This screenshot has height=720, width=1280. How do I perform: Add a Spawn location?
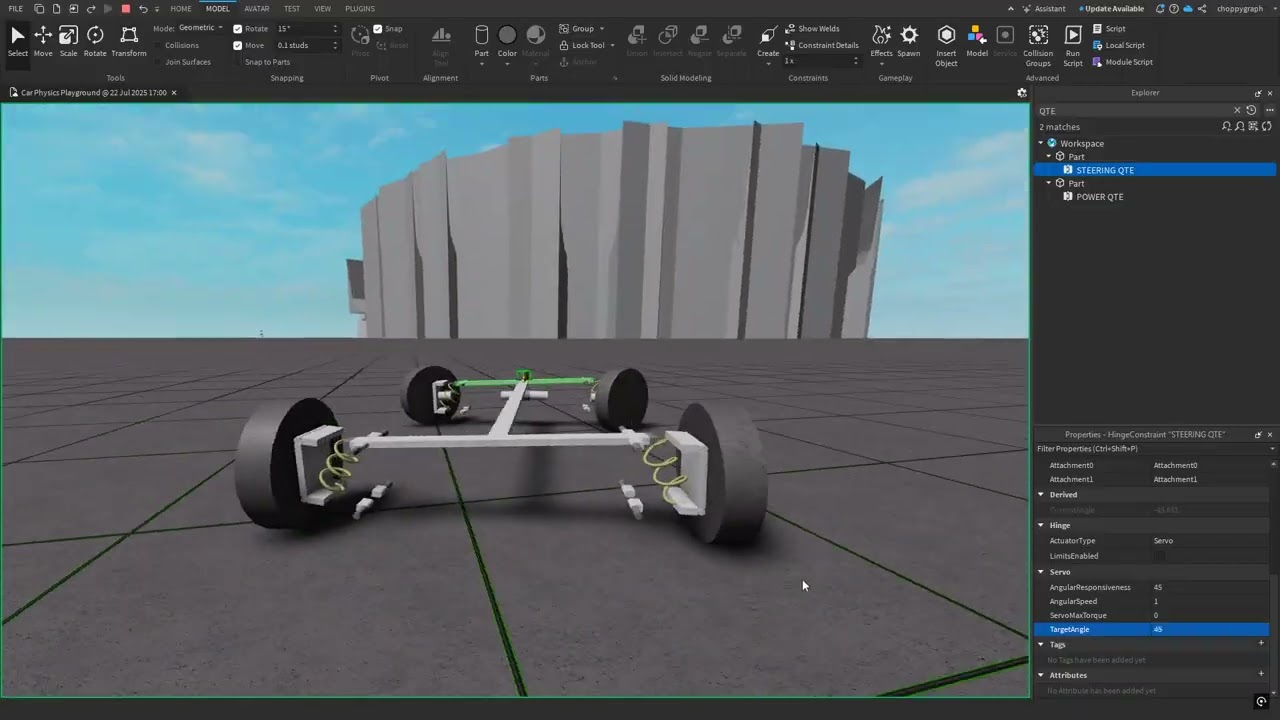coord(909,42)
